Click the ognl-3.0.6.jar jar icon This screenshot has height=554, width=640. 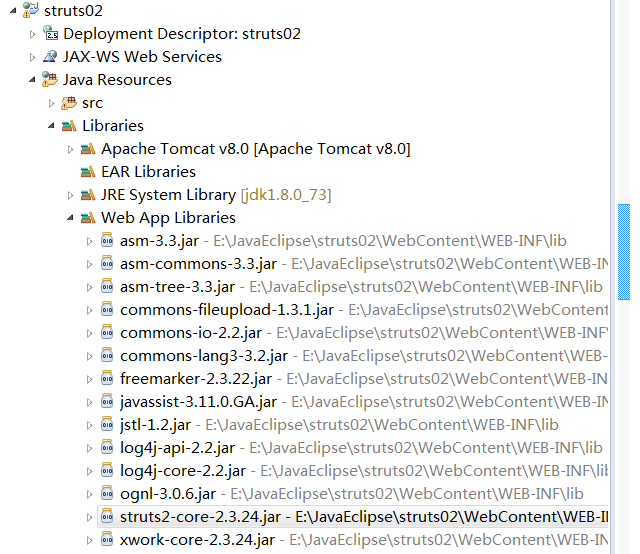pos(107,494)
